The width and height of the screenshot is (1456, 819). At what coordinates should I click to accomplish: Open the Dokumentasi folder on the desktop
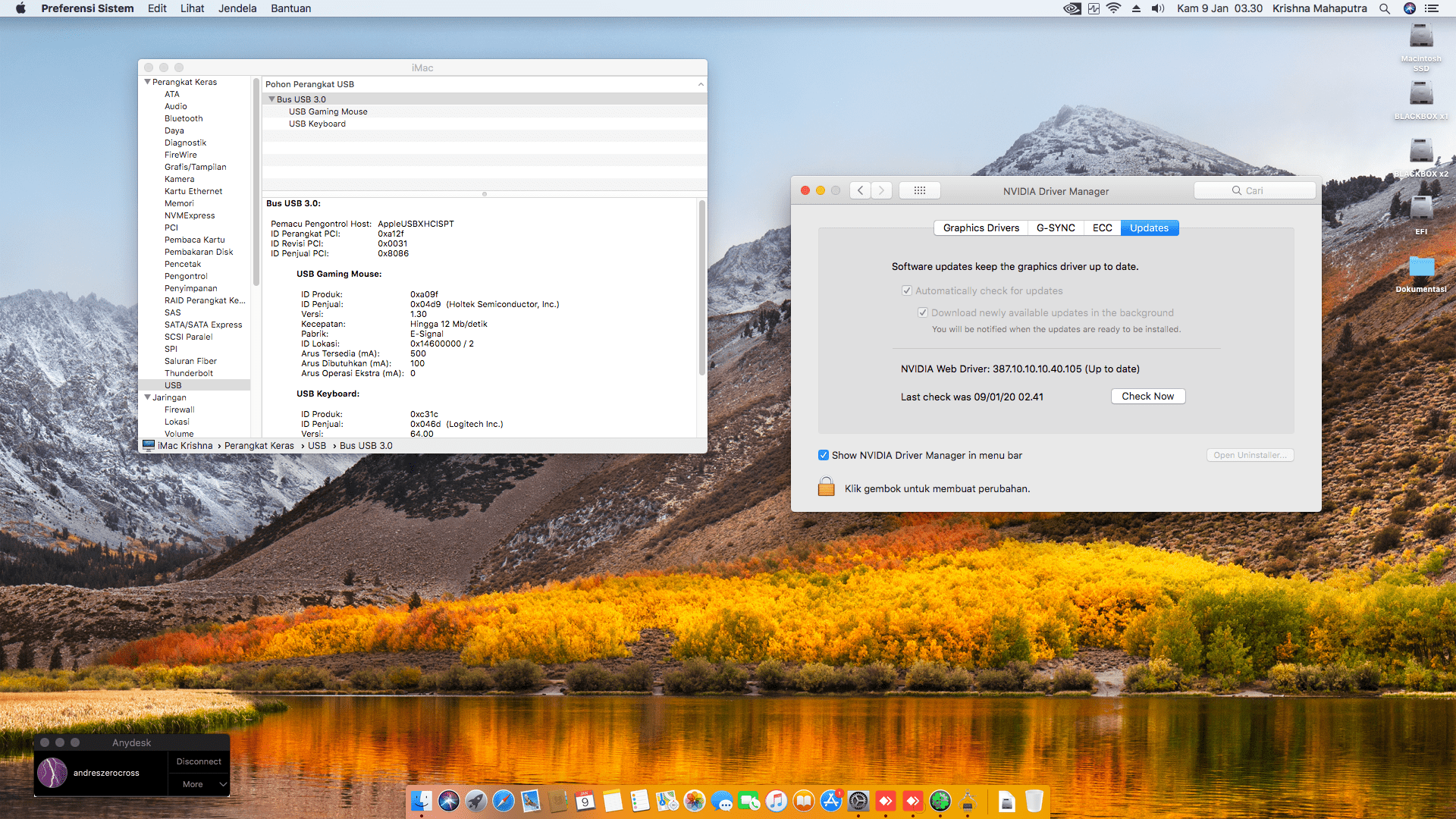point(1421,267)
